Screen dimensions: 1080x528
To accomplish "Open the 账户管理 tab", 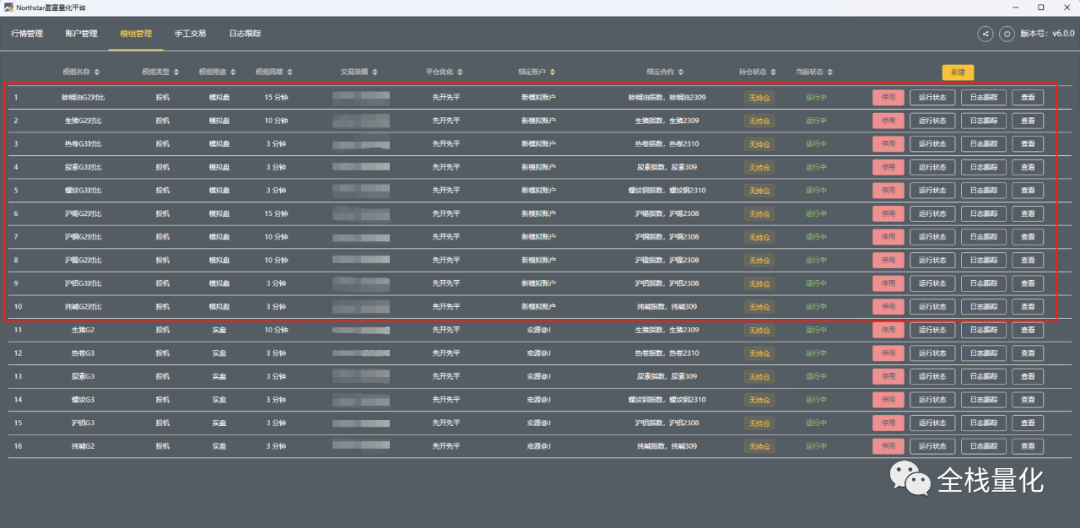I will (x=81, y=33).
